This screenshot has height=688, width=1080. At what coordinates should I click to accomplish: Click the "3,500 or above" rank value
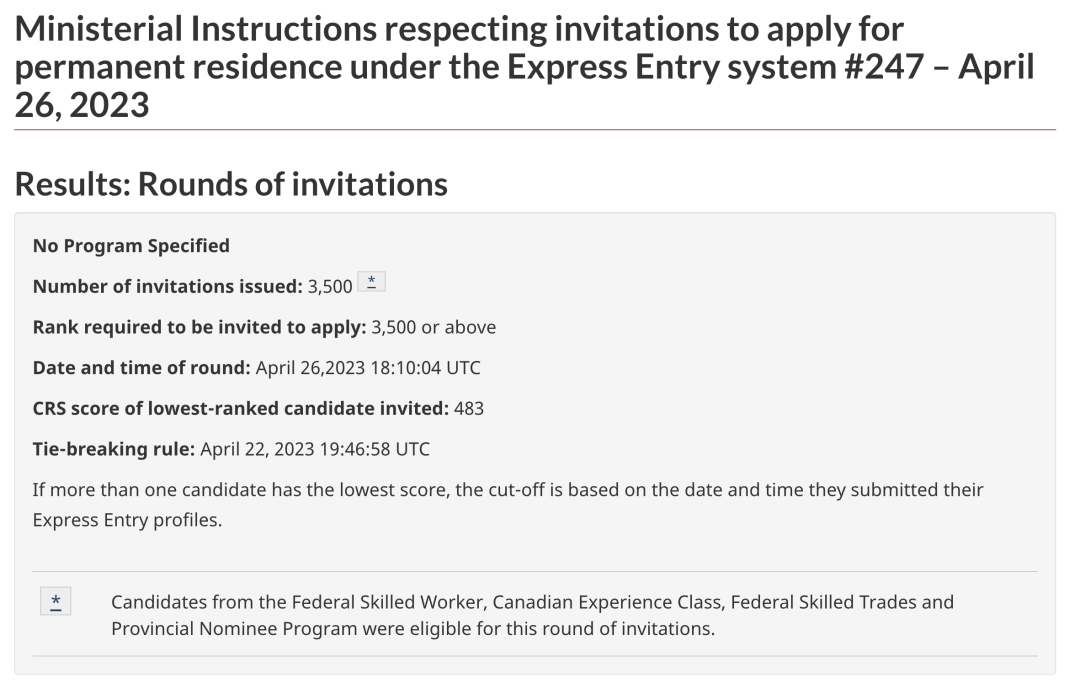point(434,327)
